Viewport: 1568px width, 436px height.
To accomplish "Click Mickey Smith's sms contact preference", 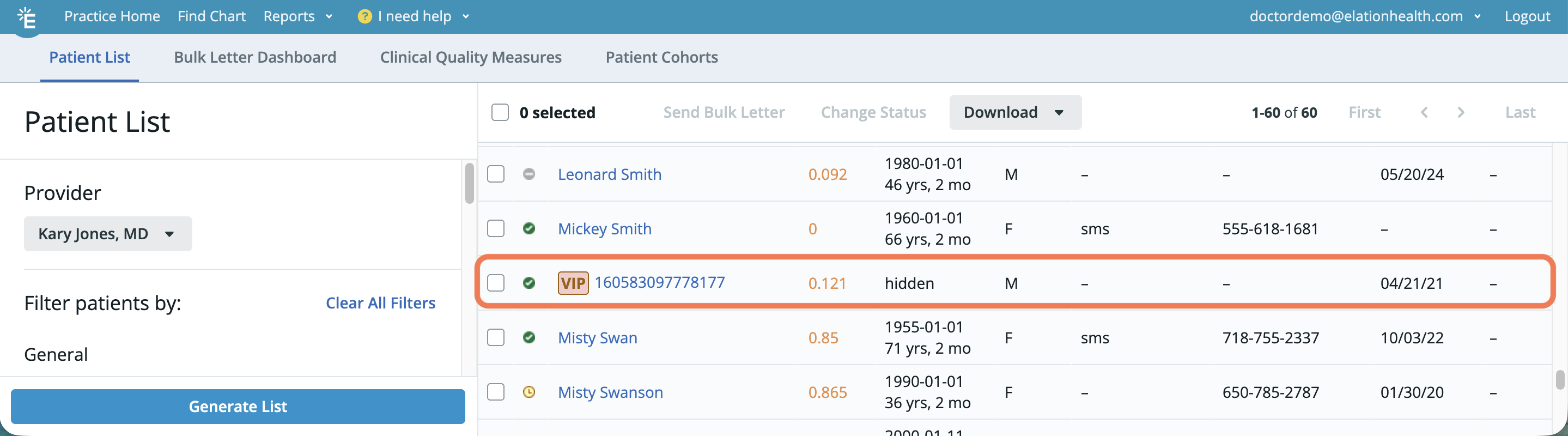I will [1095, 228].
